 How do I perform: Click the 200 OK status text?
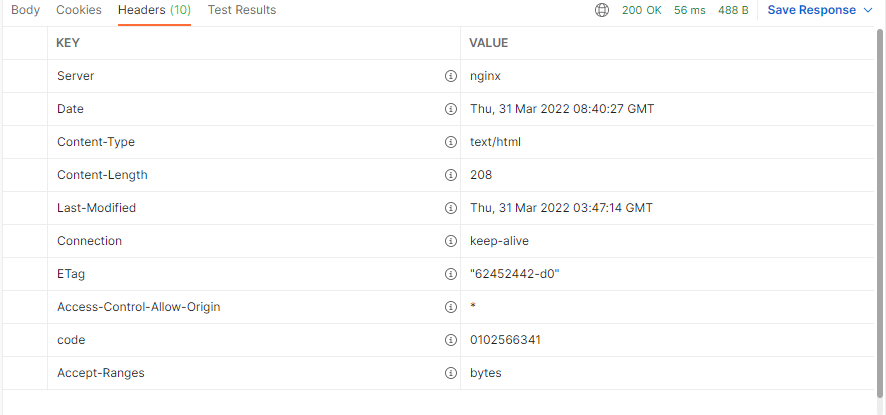[642, 10]
